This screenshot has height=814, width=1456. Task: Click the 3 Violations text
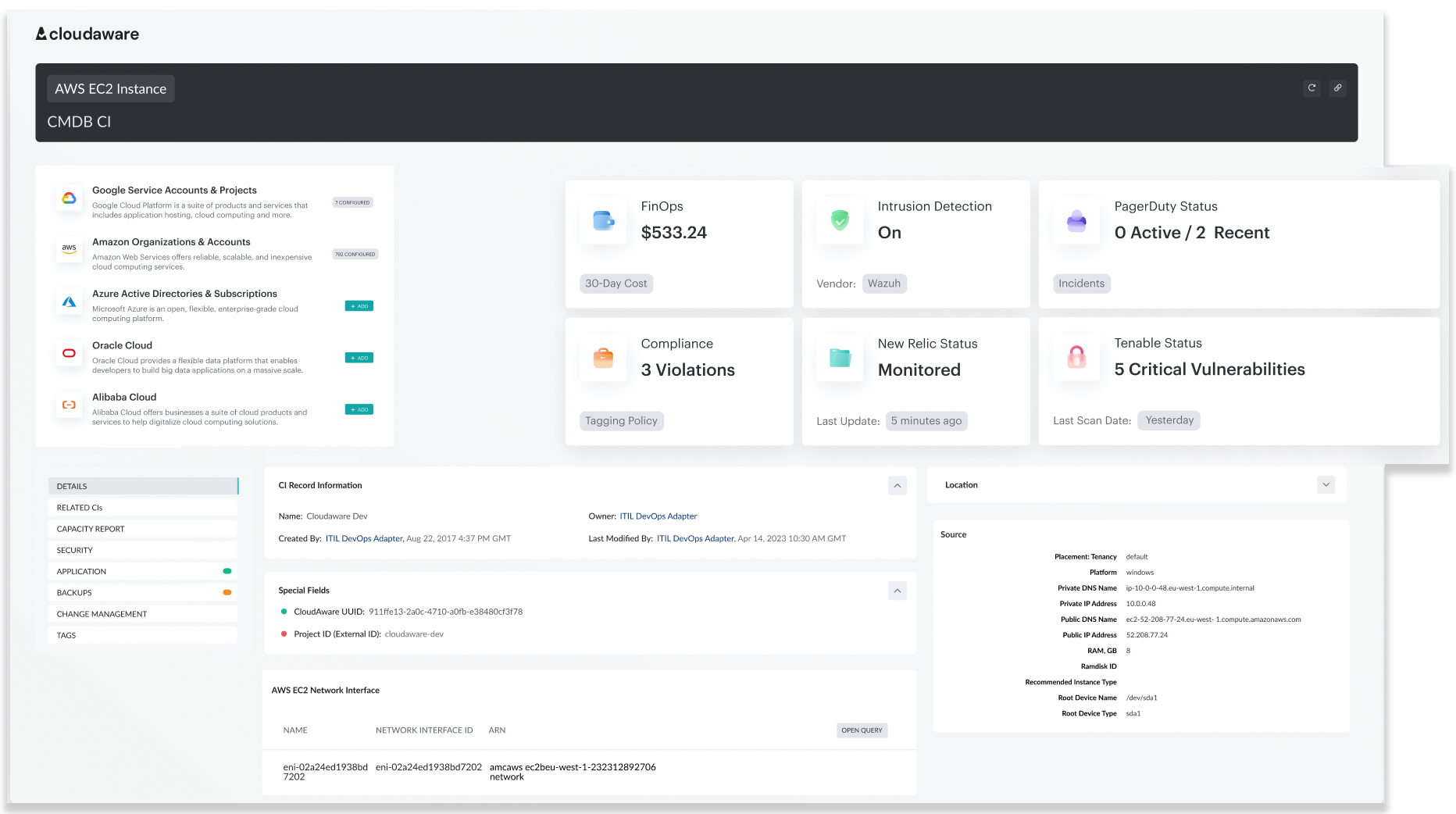[687, 370]
